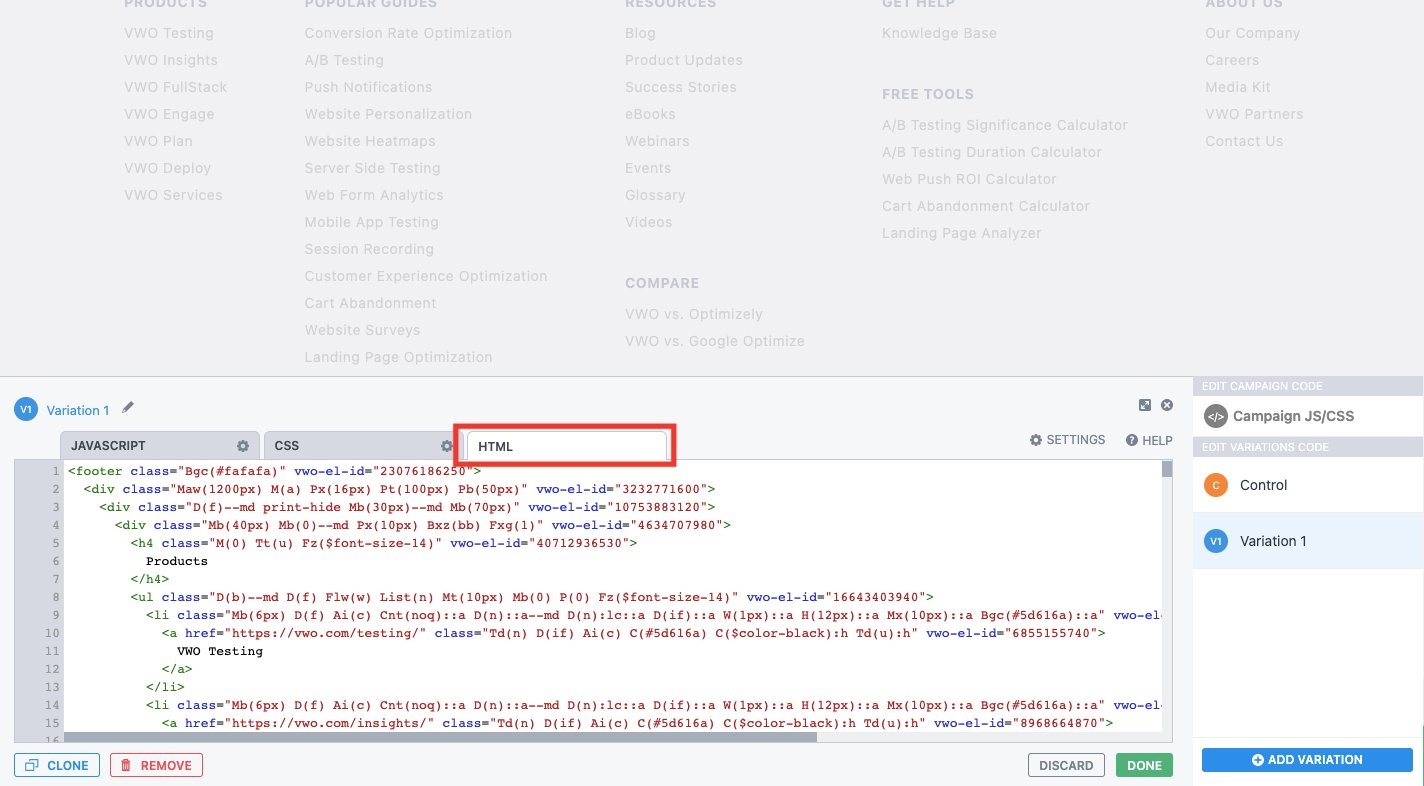Select Campaign JS/CSS code
Screen dimensions: 1424x786
(1307, 416)
